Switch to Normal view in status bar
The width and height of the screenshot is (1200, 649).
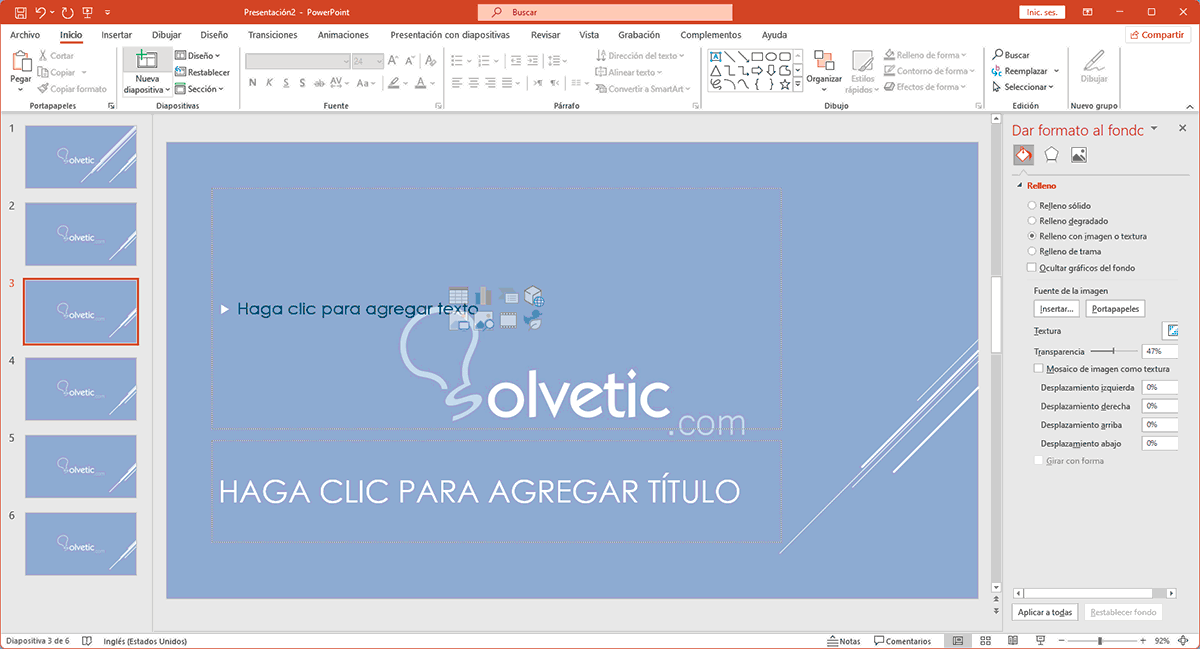pyautogui.click(x=958, y=641)
